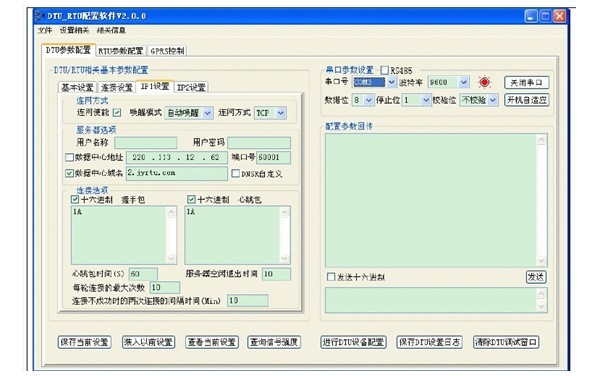Open the 设置相关 menu
This screenshot has height=376, width=608.
74,30
